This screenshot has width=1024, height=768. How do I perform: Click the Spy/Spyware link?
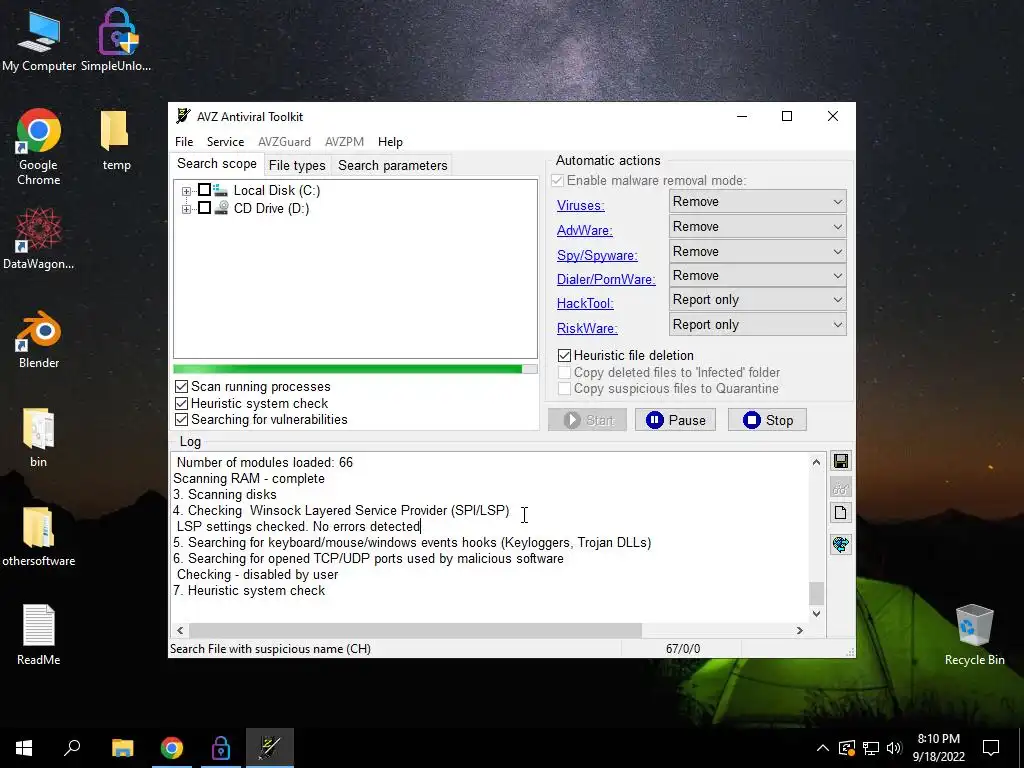[597, 255]
